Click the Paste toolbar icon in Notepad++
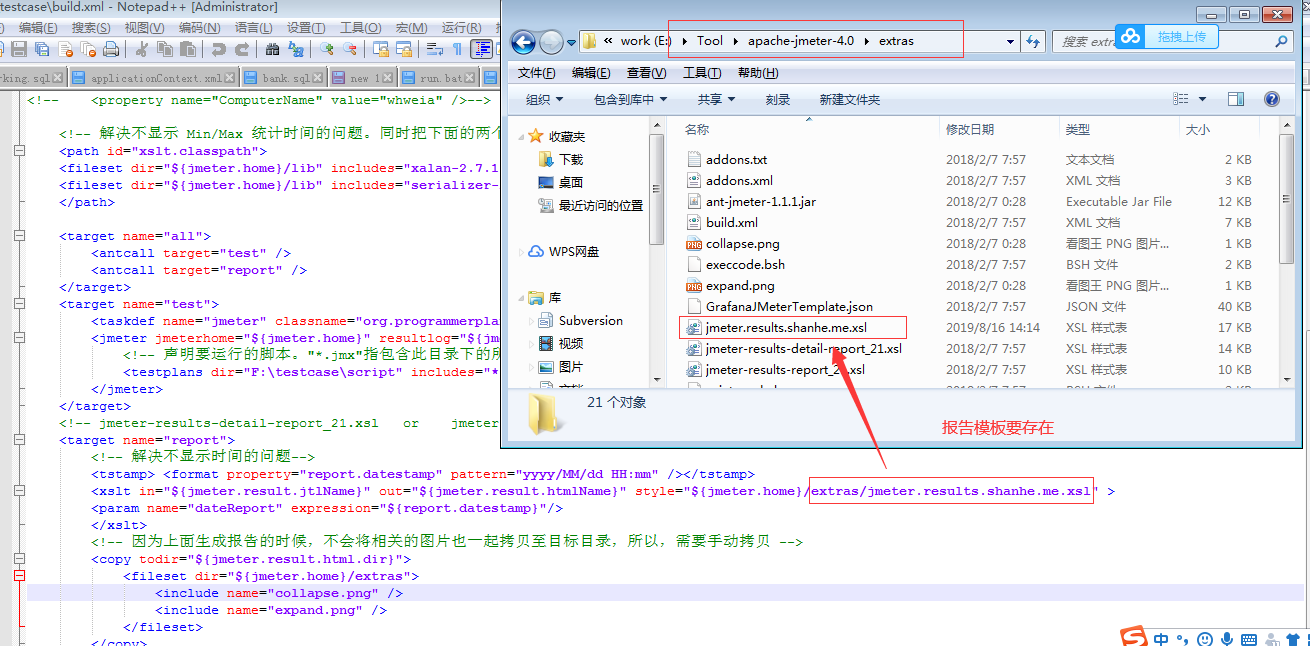Image resolution: width=1310 pixels, height=646 pixels. (188, 49)
